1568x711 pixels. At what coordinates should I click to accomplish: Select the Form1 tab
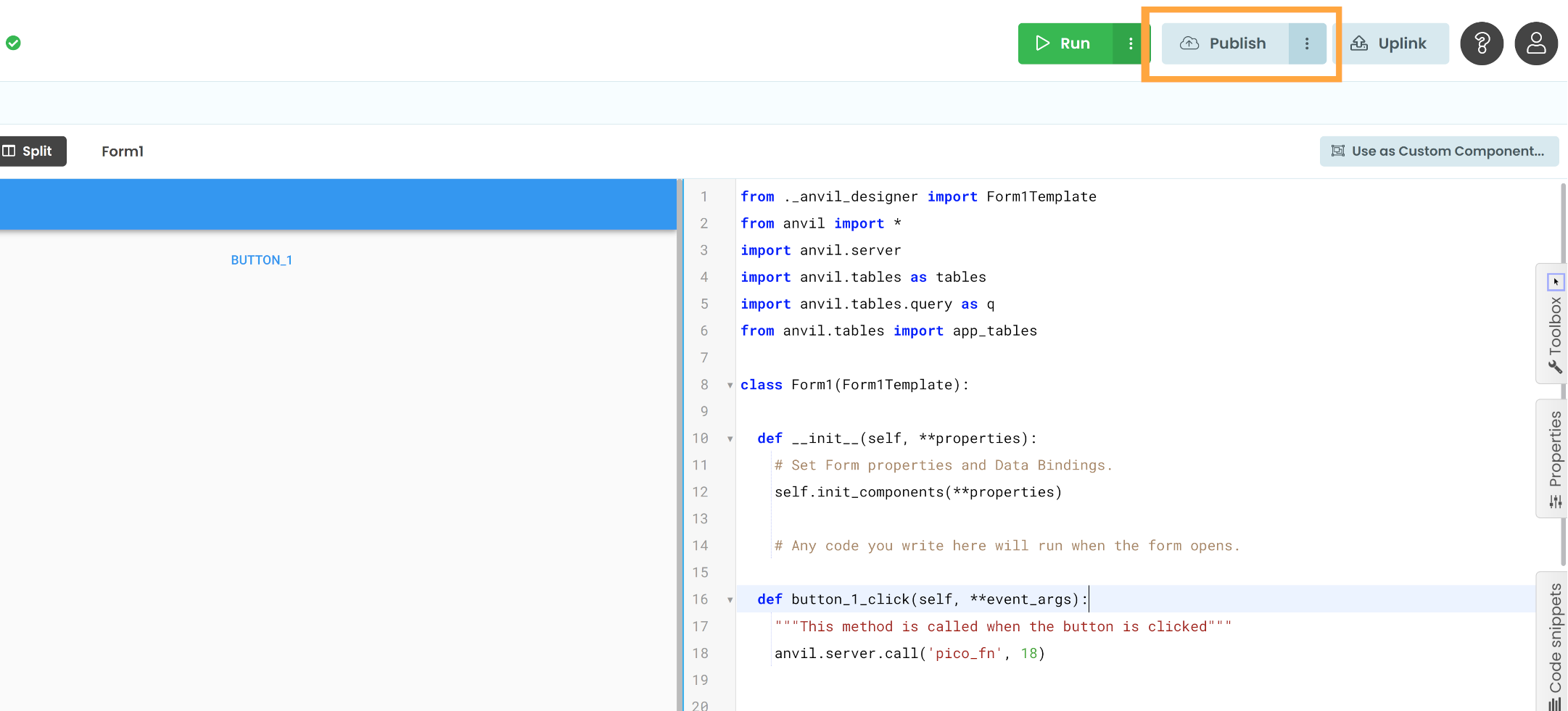pyautogui.click(x=122, y=151)
